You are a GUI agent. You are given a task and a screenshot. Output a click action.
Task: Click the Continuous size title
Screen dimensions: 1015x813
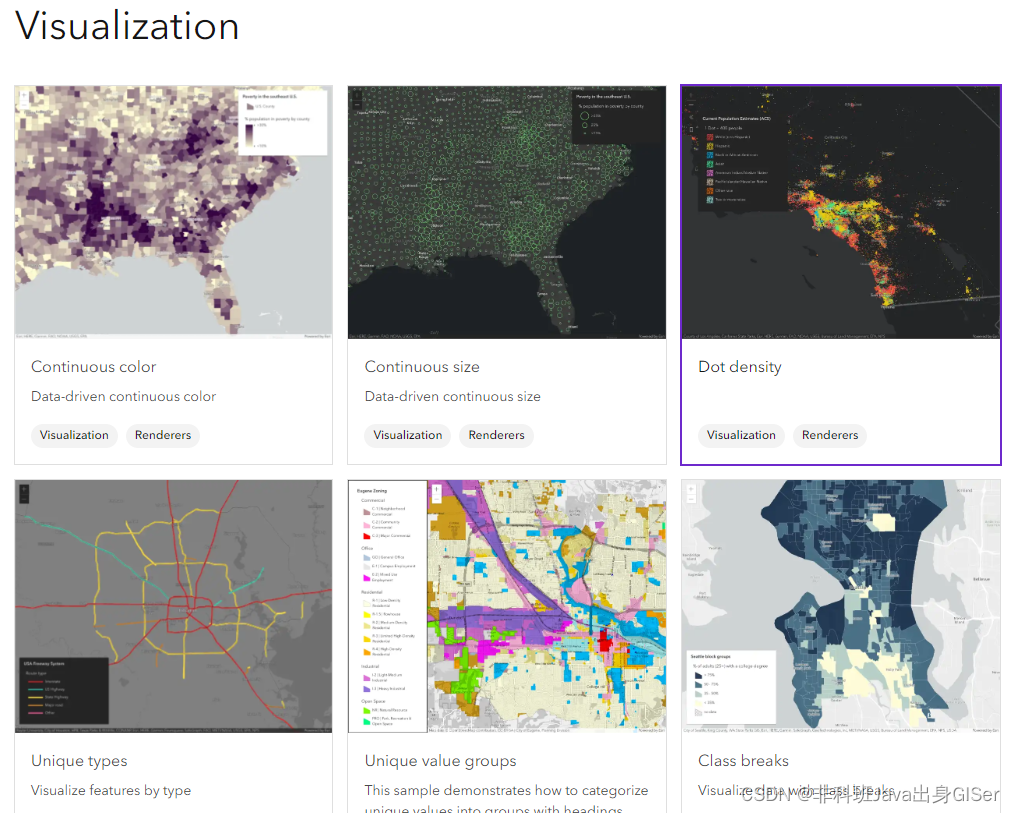pos(422,367)
